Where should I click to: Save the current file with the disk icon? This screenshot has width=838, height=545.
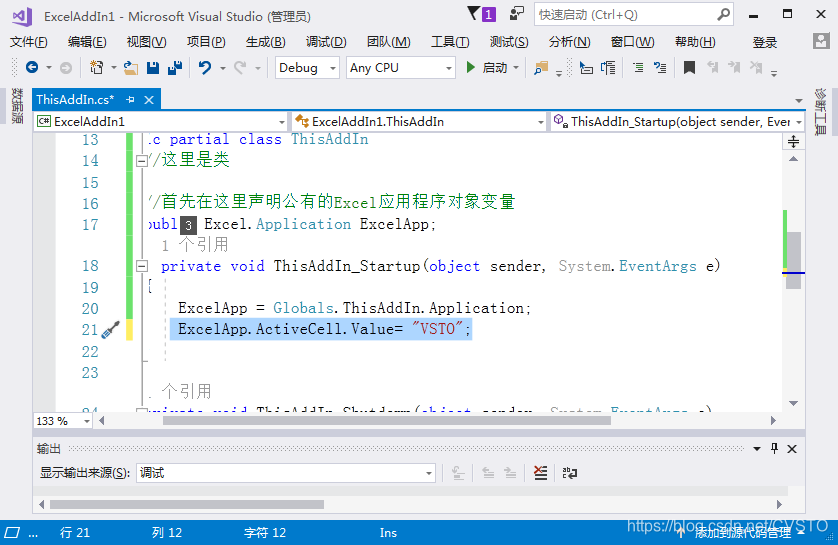pos(153,67)
